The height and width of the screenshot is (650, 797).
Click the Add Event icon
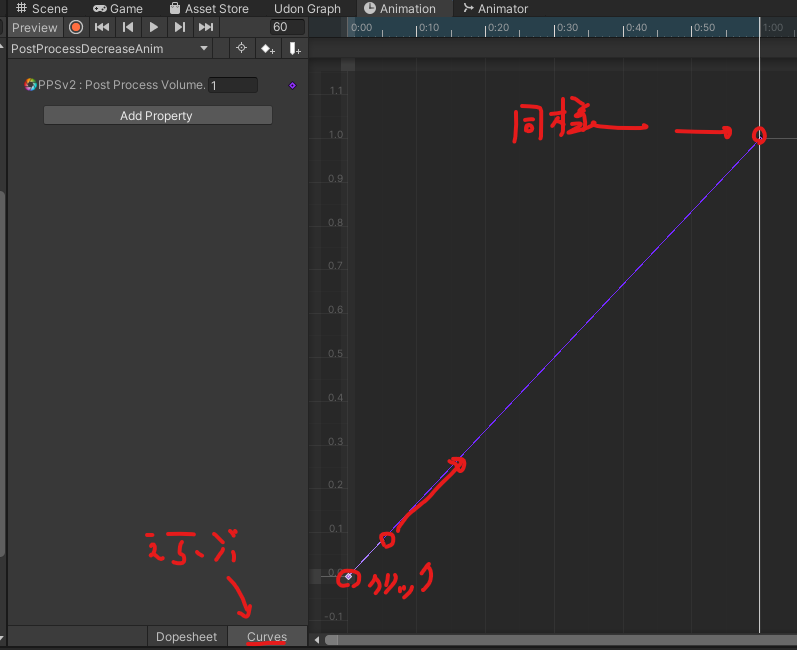click(x=295, y=49)
